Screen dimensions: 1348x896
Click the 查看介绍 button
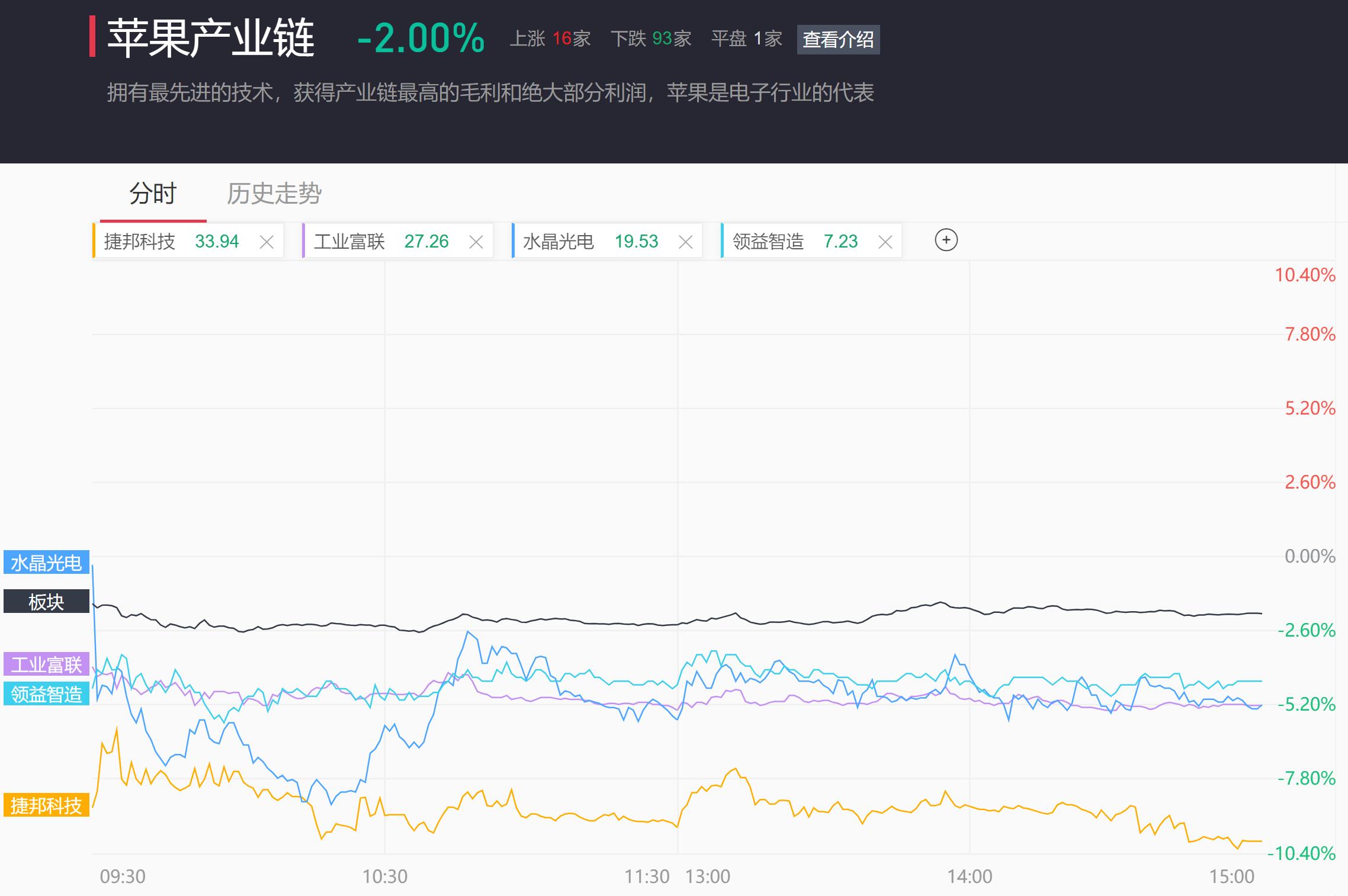(x=838, y=40)
